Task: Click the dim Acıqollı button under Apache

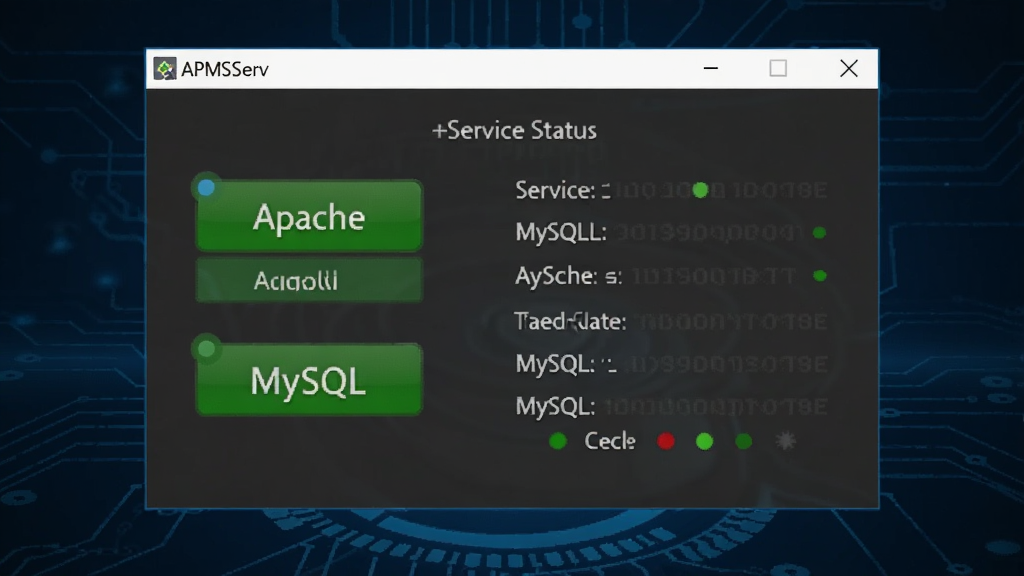Action: coord(309,280)
